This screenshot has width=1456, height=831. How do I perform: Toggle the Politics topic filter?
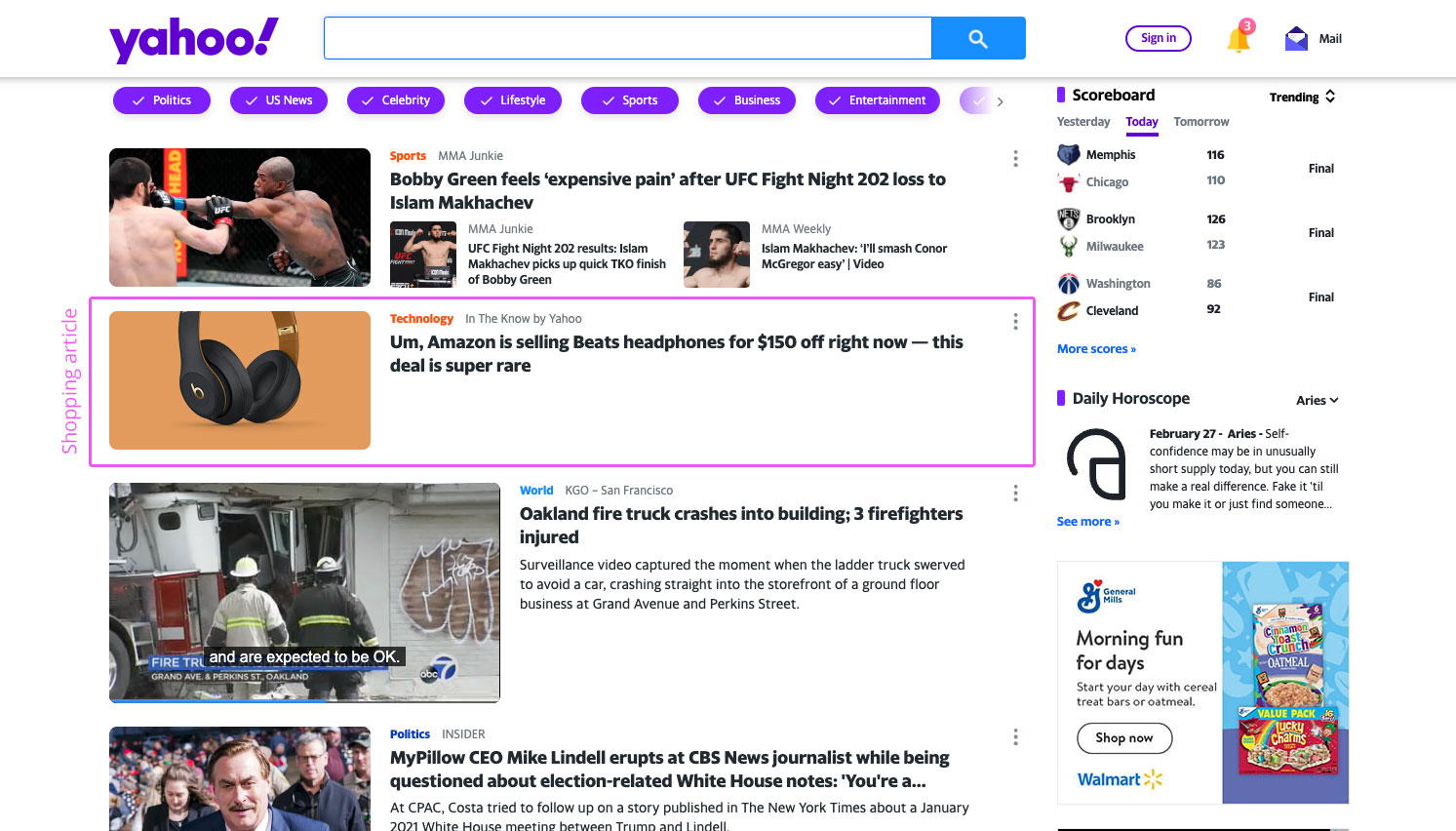tap(162, 100)
